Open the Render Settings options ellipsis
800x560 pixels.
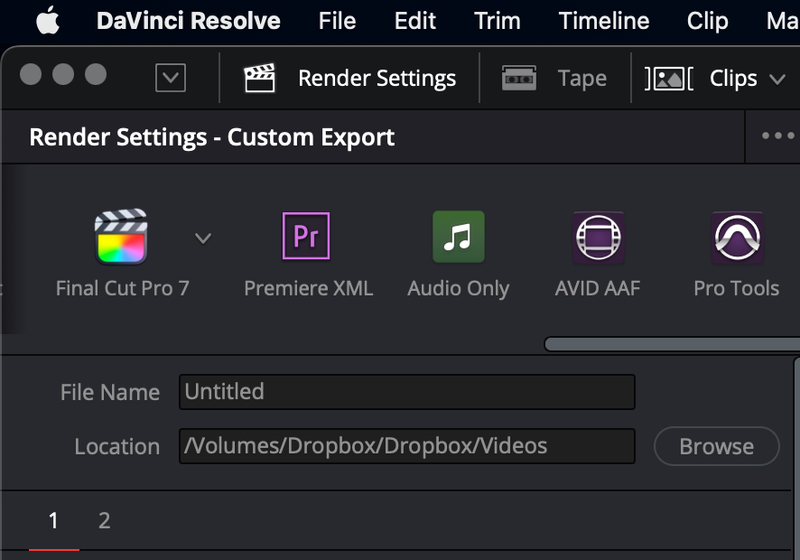[x=777, y=137]
